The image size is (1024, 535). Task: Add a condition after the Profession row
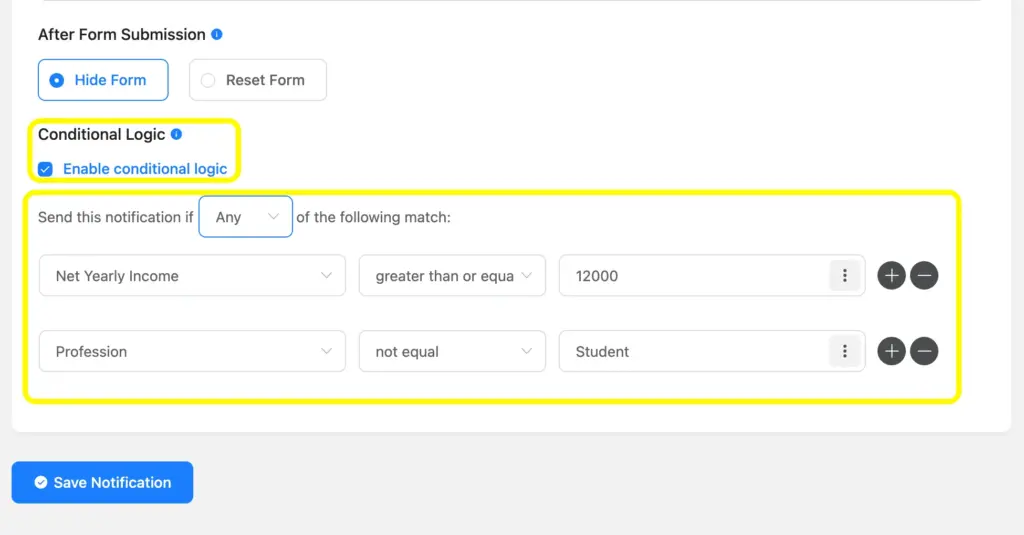891,351
